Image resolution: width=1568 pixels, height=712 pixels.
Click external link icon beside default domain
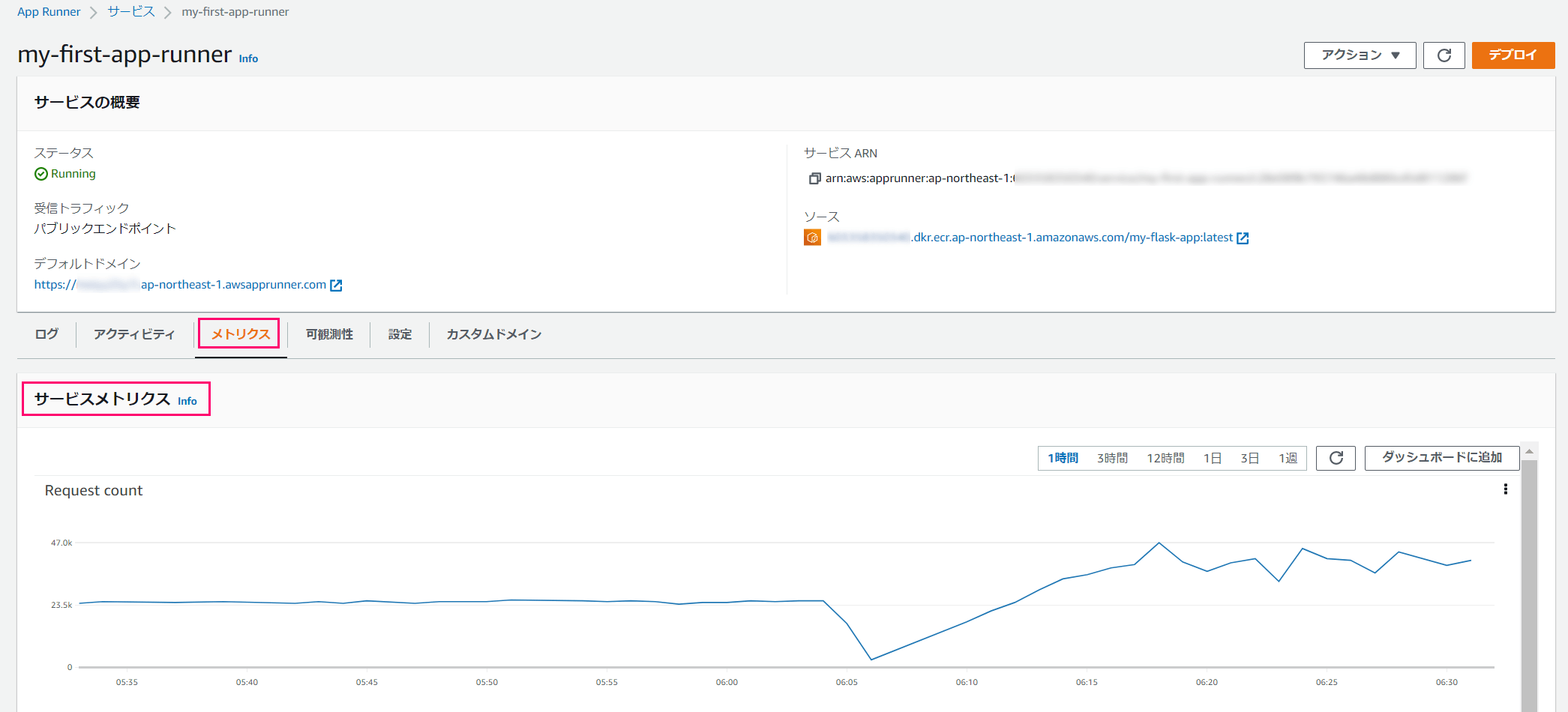click(336, 286)
